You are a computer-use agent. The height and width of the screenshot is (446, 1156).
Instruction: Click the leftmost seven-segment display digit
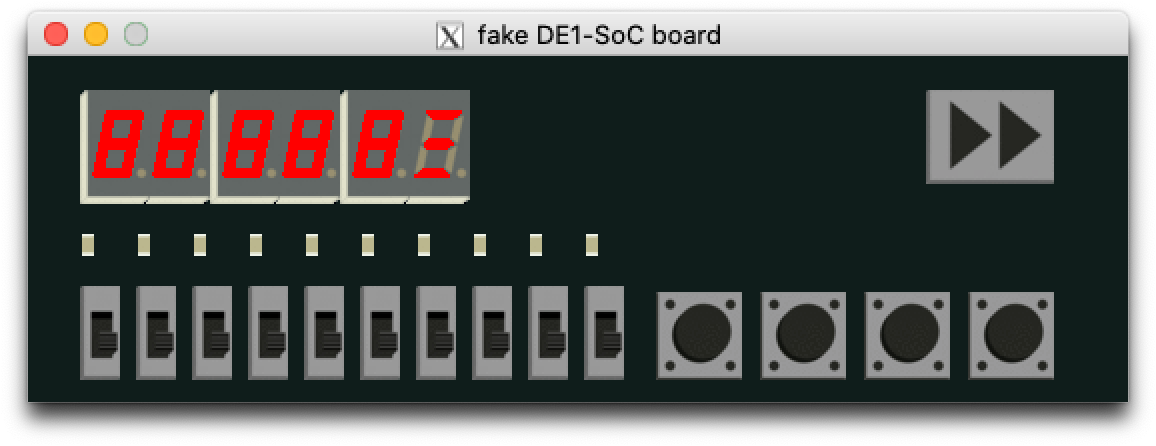[x=116, y=144]
